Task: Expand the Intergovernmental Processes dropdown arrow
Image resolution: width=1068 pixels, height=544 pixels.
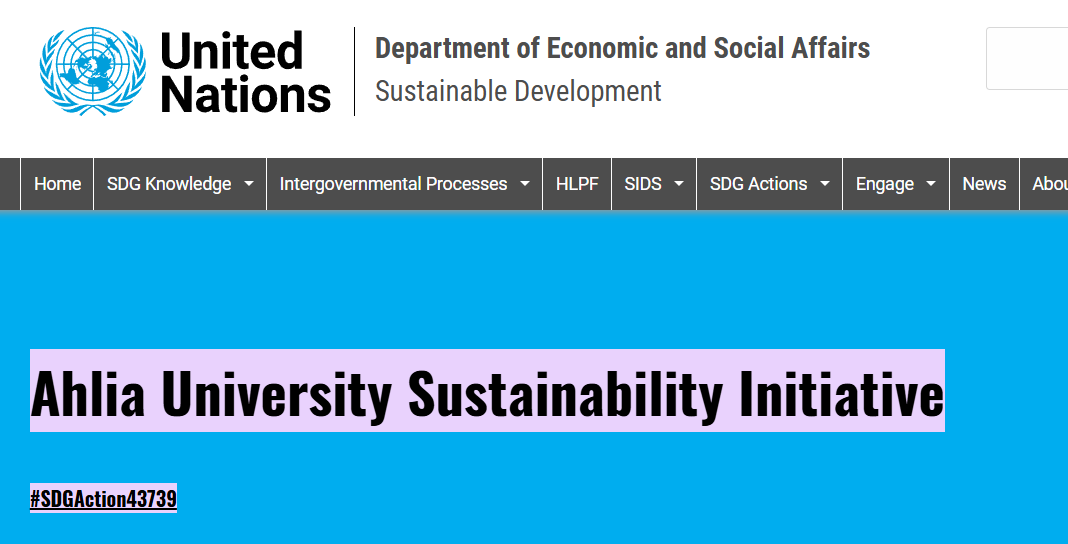Action: coord(525,184)
